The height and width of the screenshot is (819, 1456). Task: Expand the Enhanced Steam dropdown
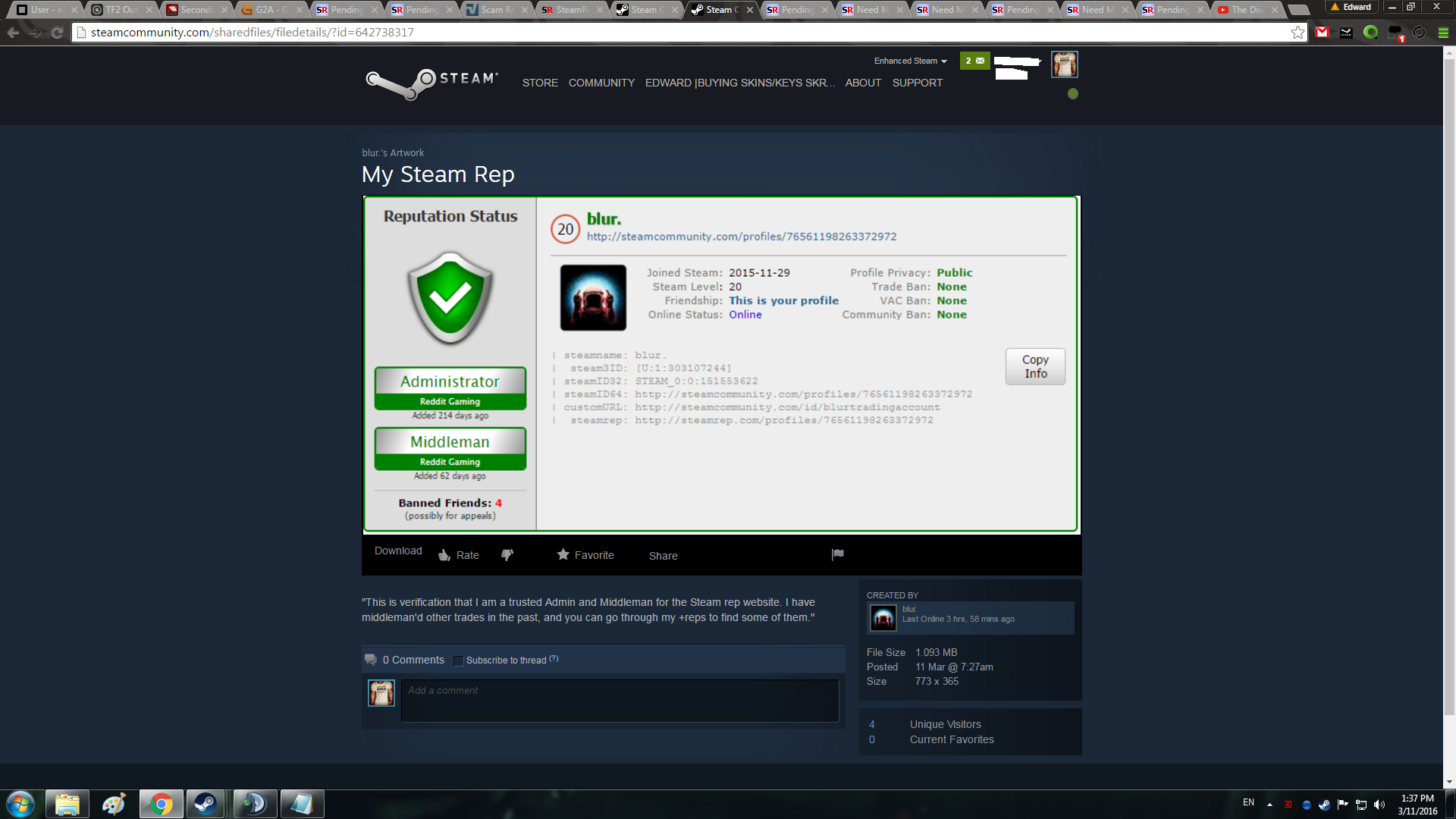910,61
